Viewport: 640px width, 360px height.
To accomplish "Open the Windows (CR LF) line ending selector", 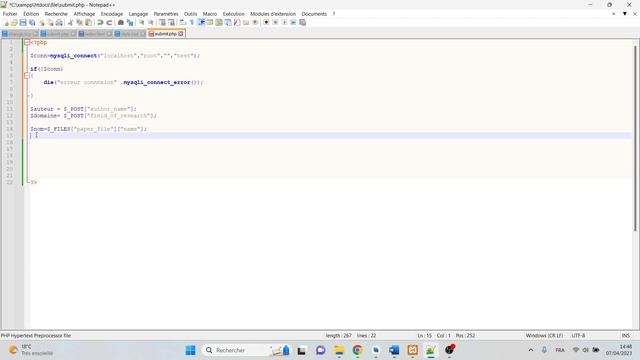I will click(x=544, y=336).
